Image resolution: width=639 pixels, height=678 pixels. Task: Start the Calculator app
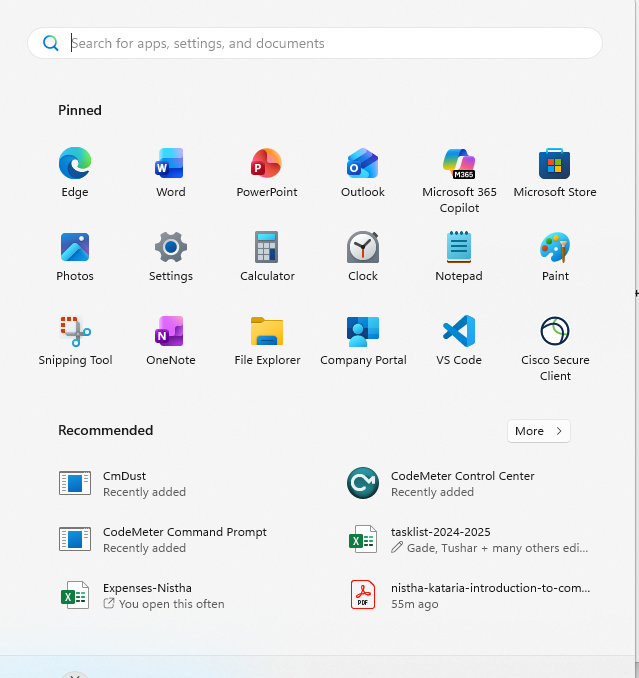[267, 257]
